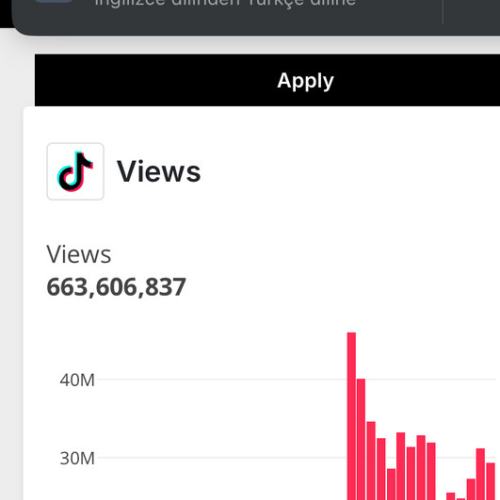The width and height of the screenshot is (500, 500).
Task: Click the third bar from left
Action: (x=371, y=461)
